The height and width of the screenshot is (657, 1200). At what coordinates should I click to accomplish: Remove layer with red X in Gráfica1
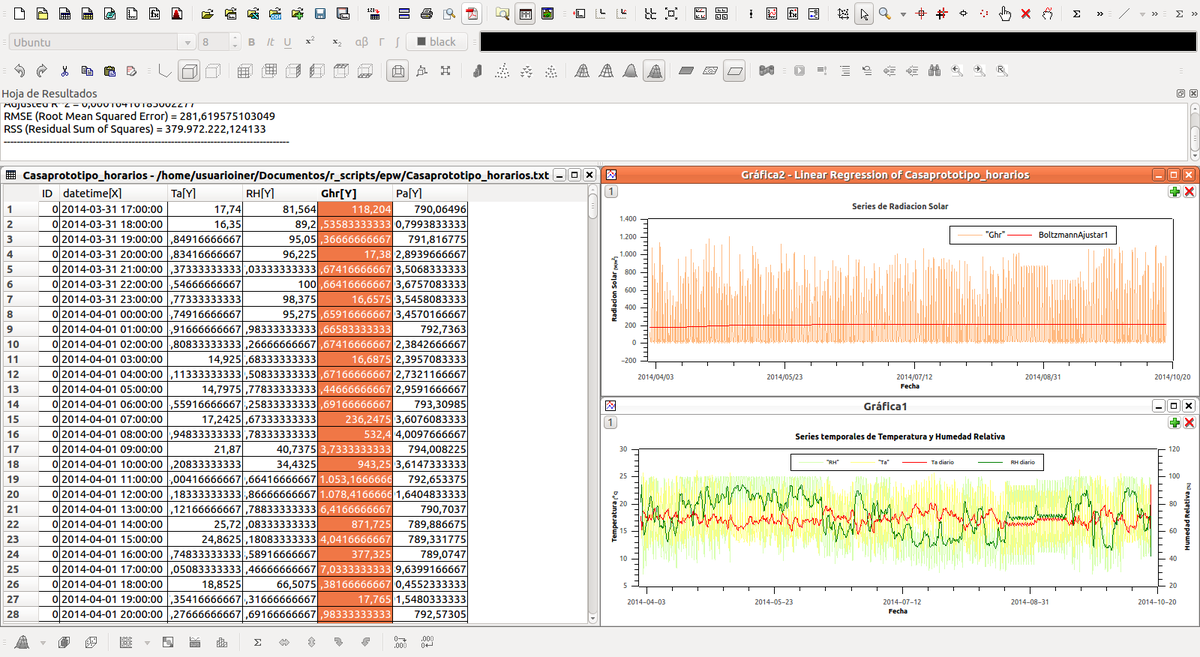pyautogui.click(x=1189, y=424)
